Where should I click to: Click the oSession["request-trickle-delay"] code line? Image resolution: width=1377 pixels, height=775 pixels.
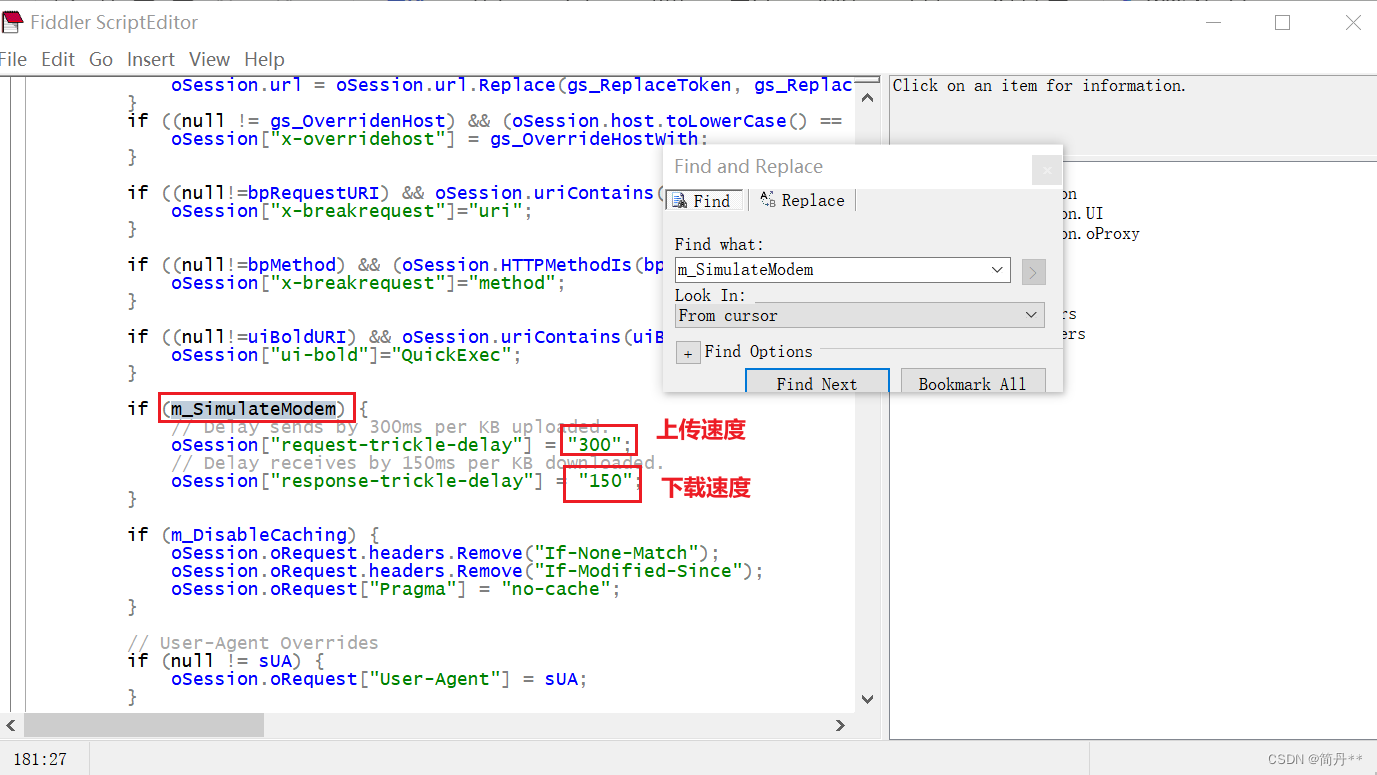point(401,445)
